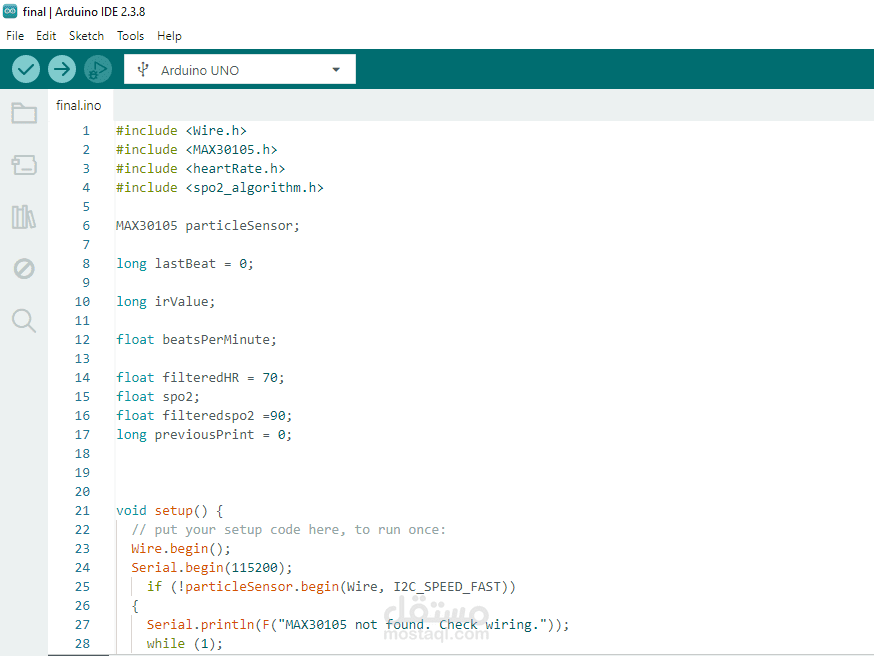Click 'Serial.println' MAX30105 not found line

click(358, 624)
